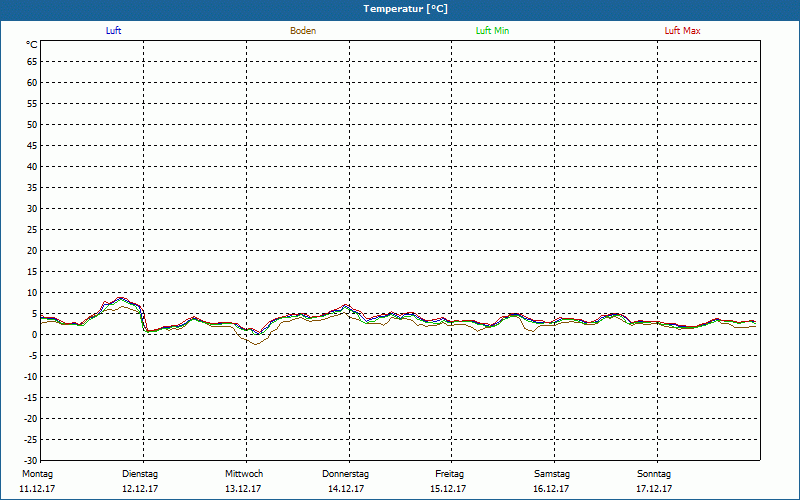Click the y-axis value -20
Image resolution: width=800 pixels, height=500 pixels.
tap(31, 419)
